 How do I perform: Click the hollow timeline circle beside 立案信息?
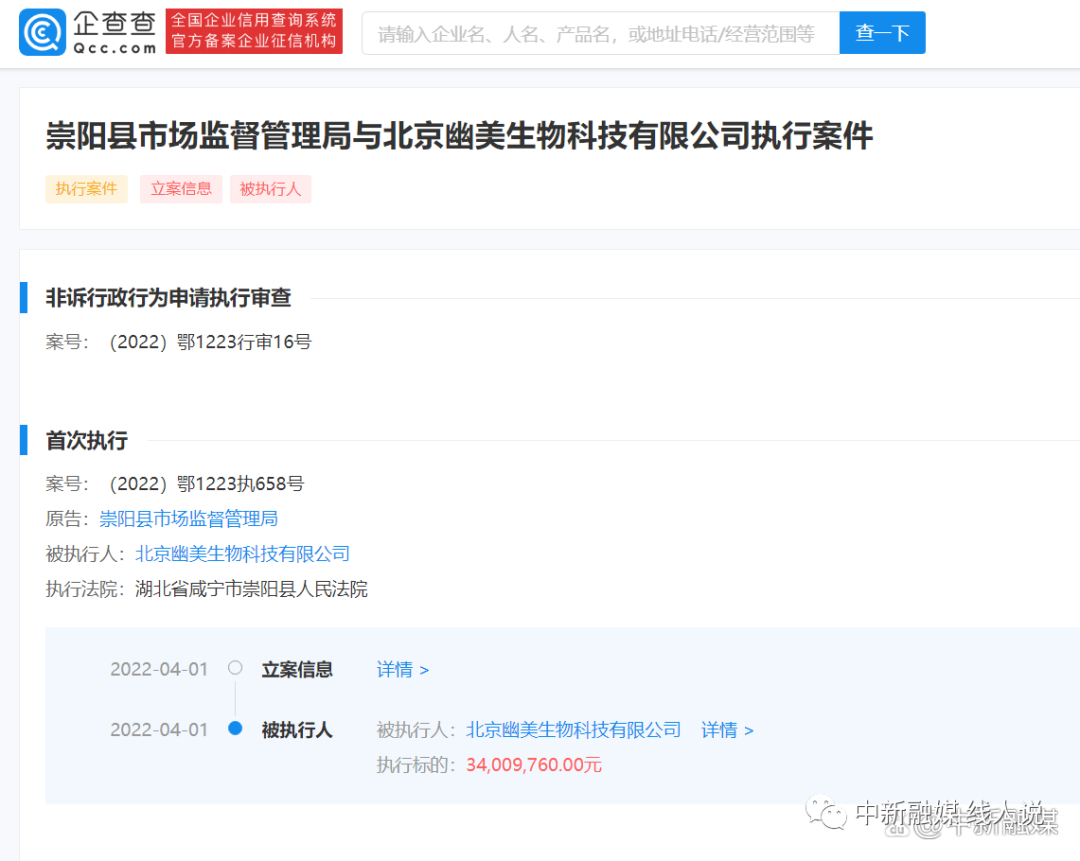point(234,669)
